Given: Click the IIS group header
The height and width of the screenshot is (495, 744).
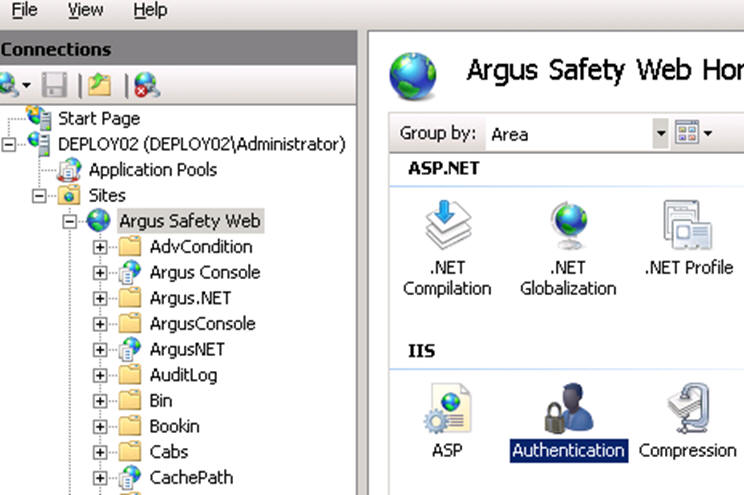Looking at the screenshot, I should pyautogui.click(x=421, y=351).
